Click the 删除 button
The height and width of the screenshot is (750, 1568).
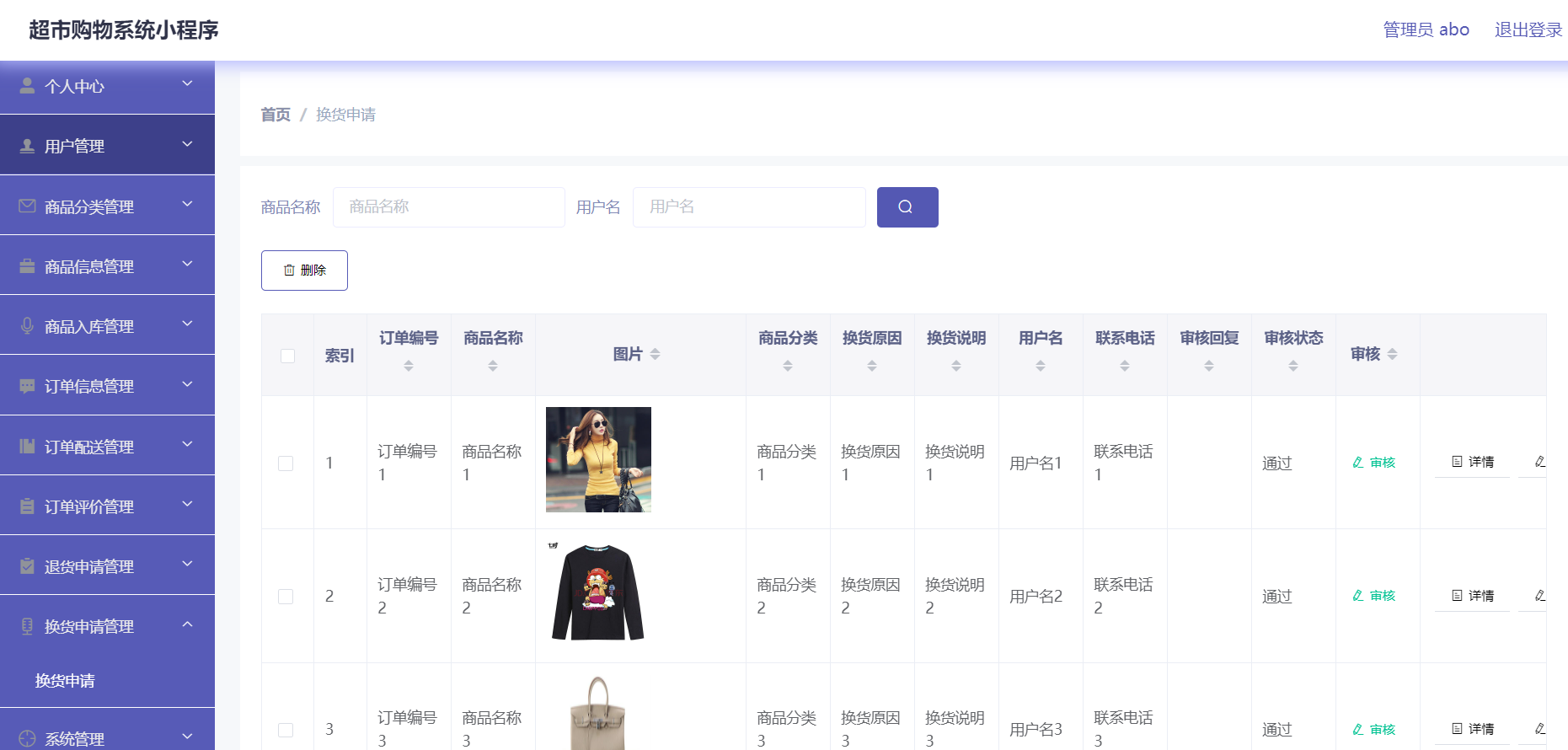[x=304, y=271]
